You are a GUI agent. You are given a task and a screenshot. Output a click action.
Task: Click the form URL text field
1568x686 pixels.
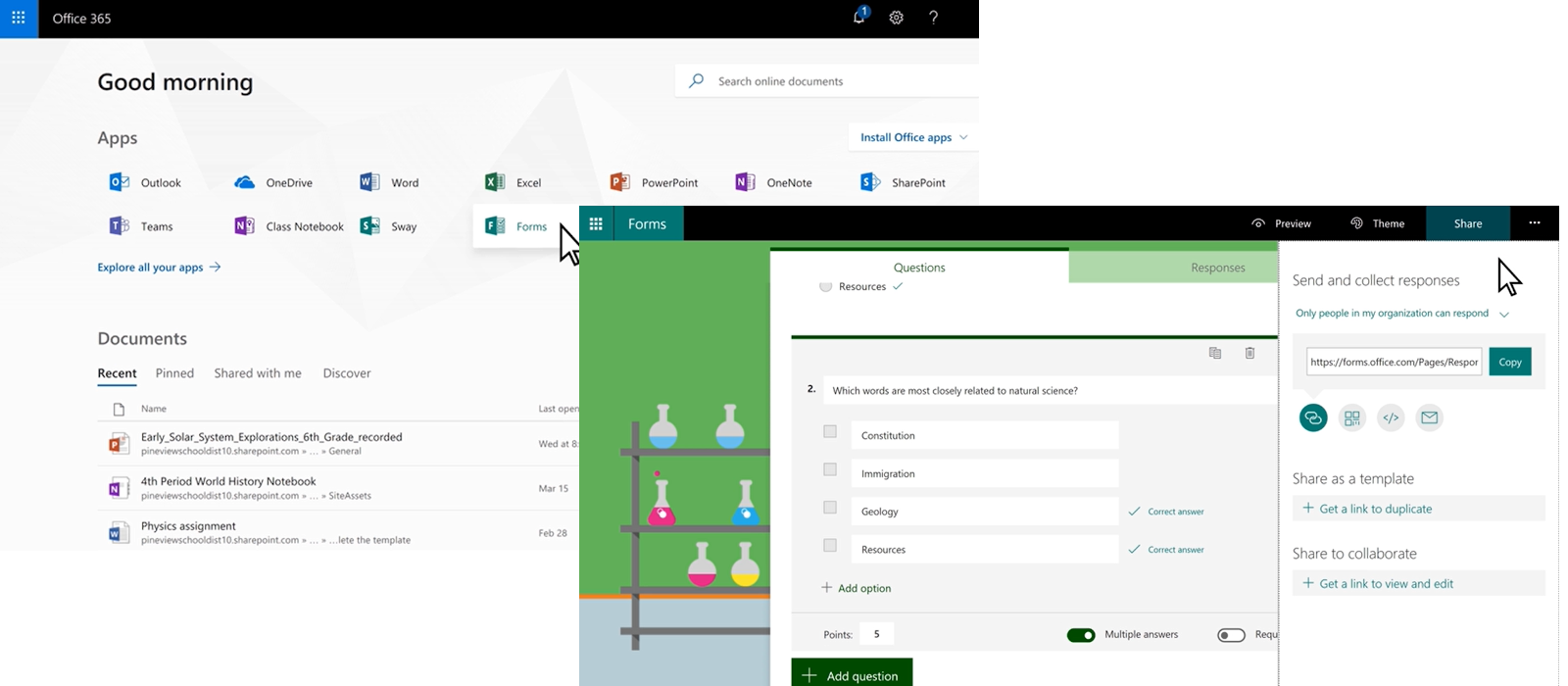tap(1394, 362)
